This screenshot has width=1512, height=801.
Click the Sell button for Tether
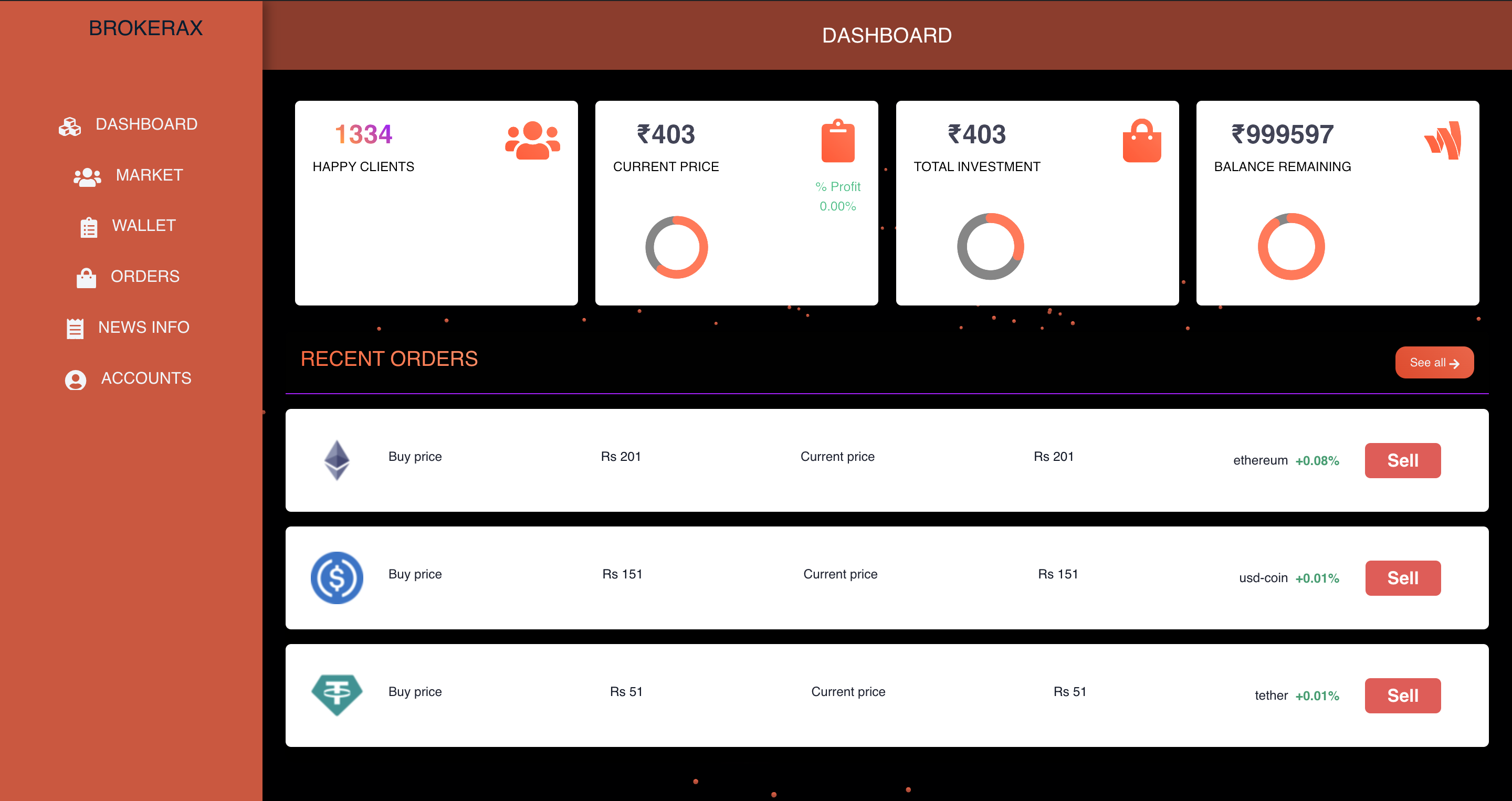[1402, 692]
